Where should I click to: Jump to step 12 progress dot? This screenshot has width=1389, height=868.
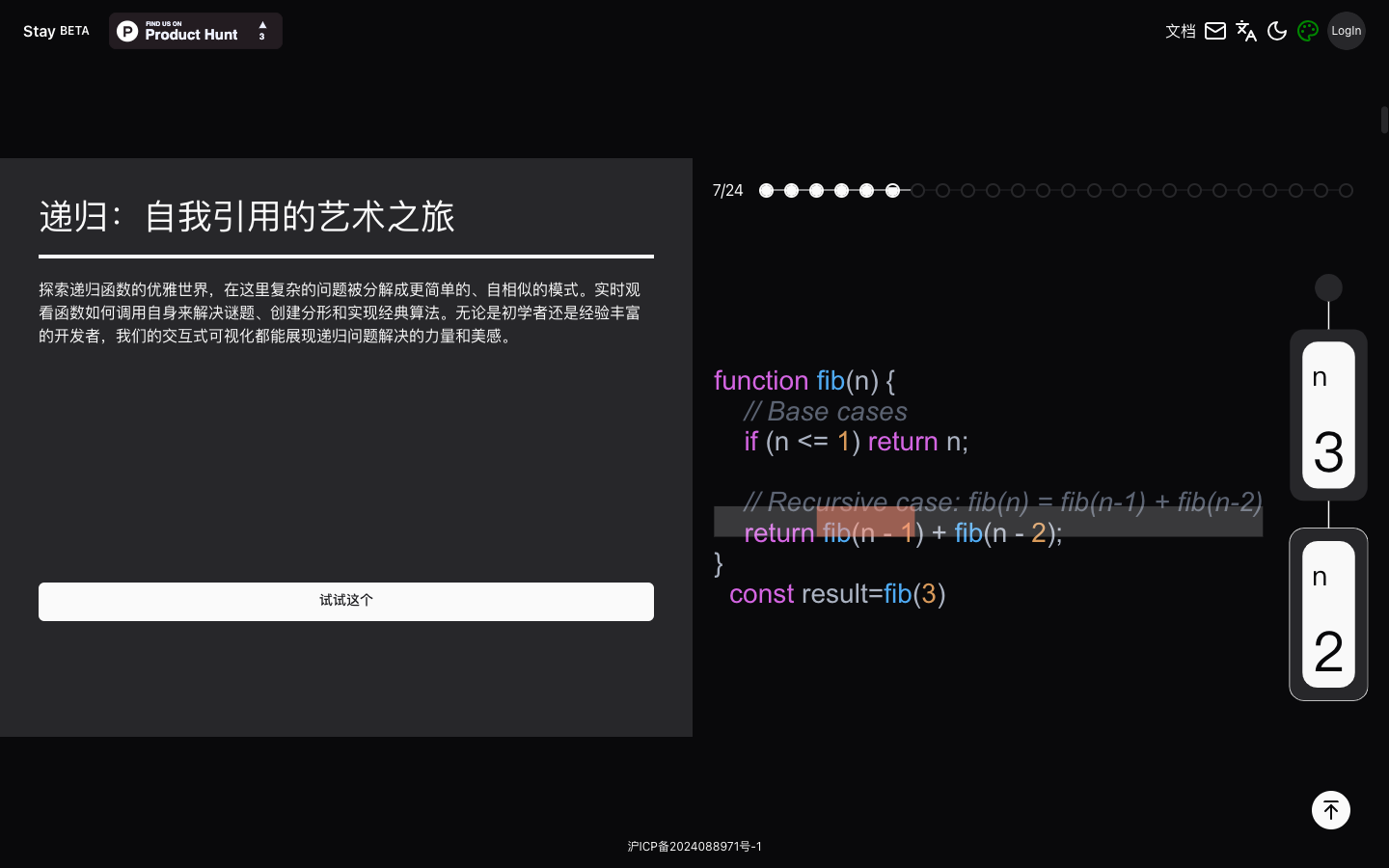[x=1043, y=191]
